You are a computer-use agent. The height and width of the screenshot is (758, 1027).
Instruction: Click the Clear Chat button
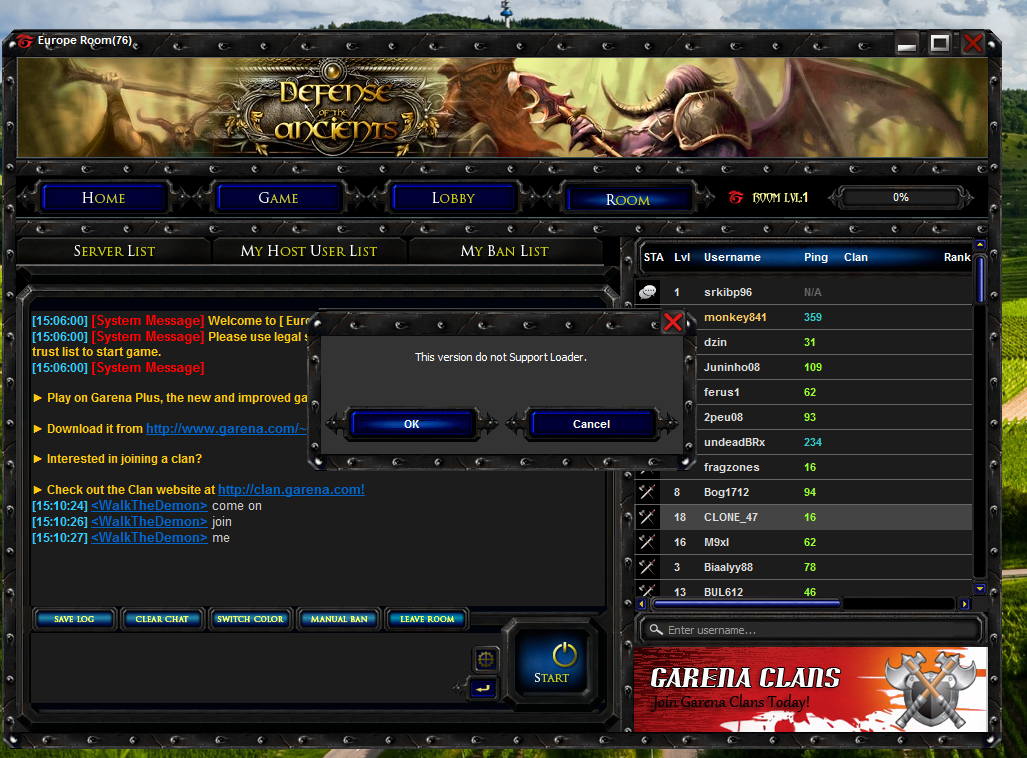tap(162, 618)
